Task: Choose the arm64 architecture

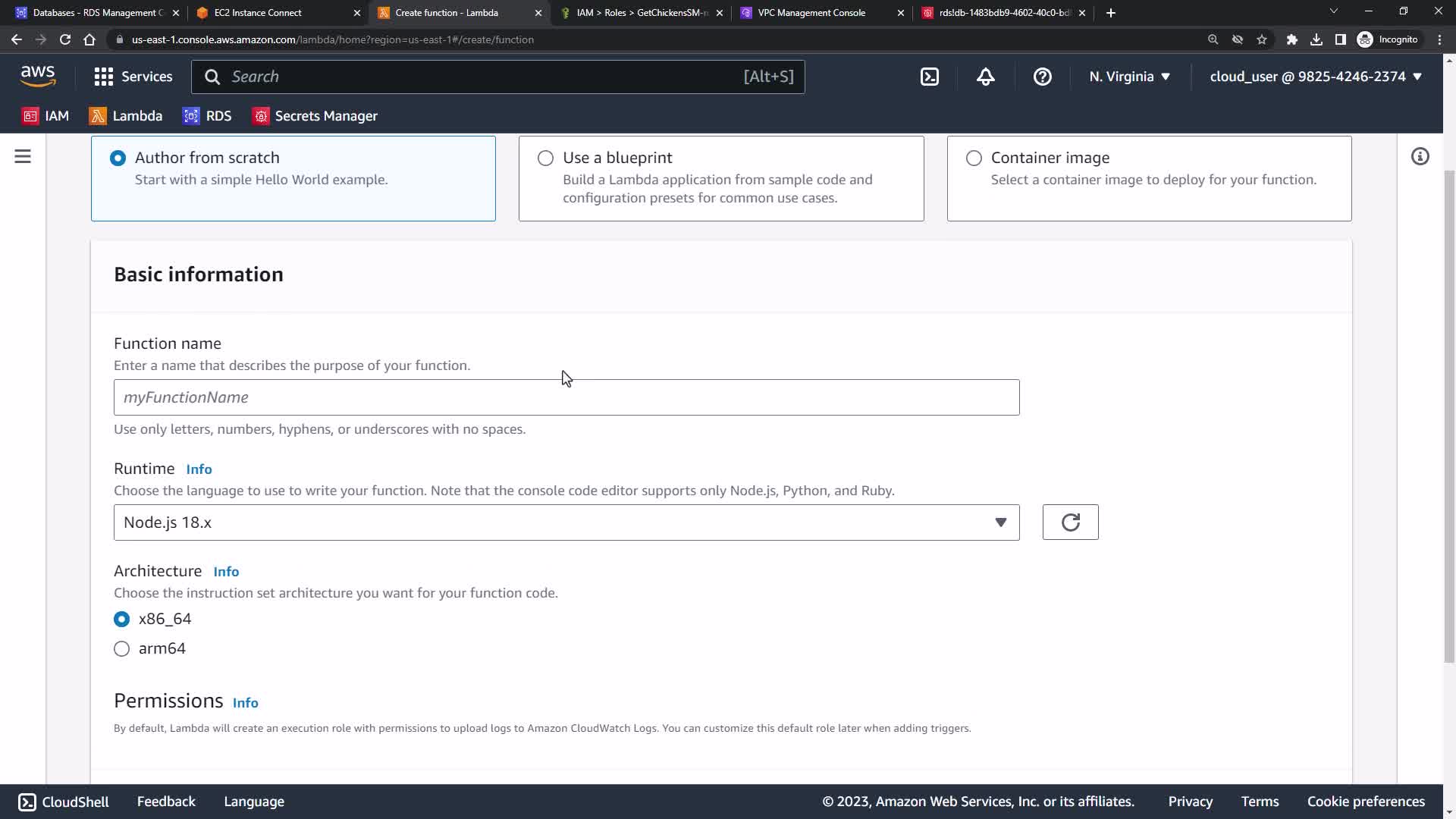Action: [x=121, y=649]
